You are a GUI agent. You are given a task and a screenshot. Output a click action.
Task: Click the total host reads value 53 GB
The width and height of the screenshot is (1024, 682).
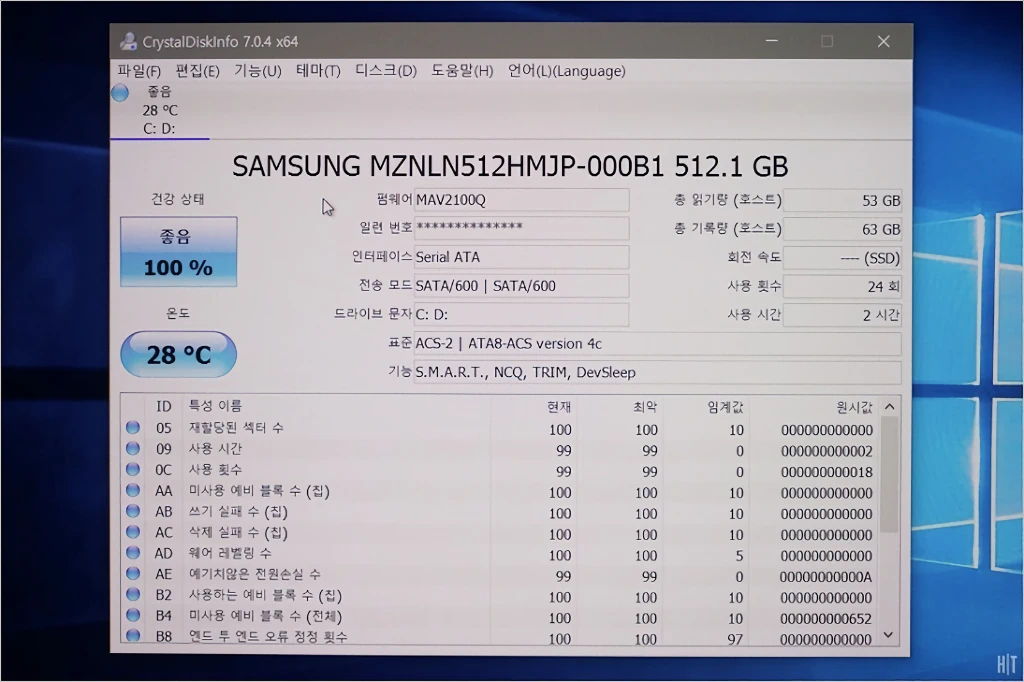point(842,201)
